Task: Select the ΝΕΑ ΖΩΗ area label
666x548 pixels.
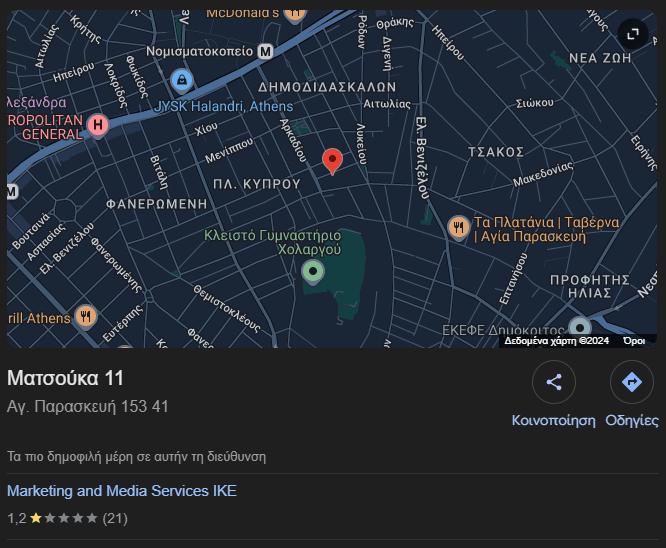Action: 600,58
